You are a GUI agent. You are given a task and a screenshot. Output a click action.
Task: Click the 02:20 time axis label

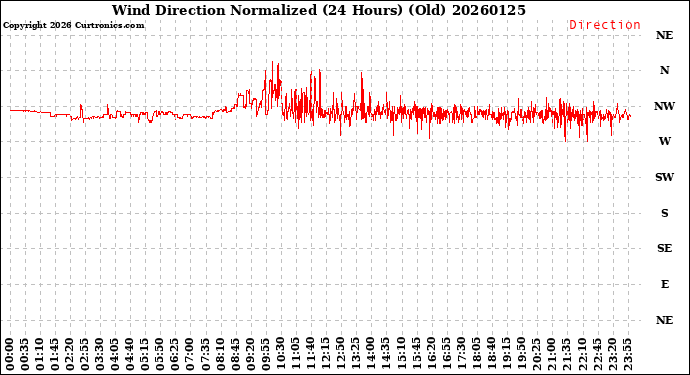pos(70,355)
